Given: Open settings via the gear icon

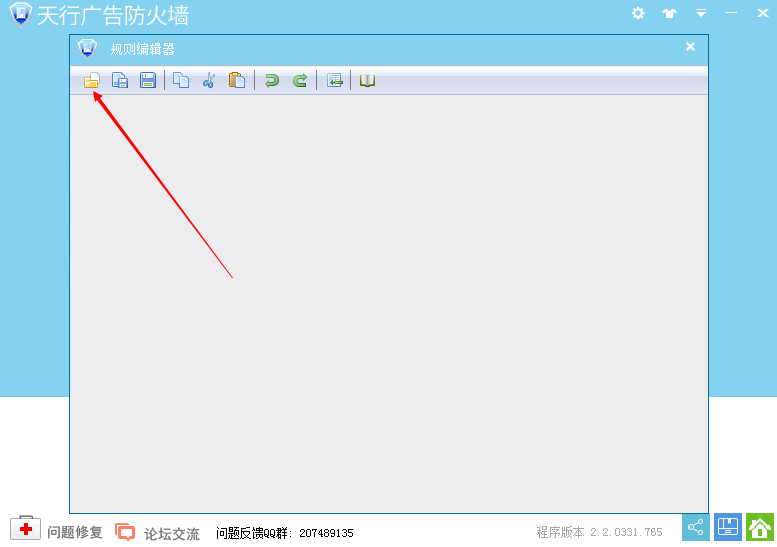Looking at the screenshot, I should [x=638, y=13].
